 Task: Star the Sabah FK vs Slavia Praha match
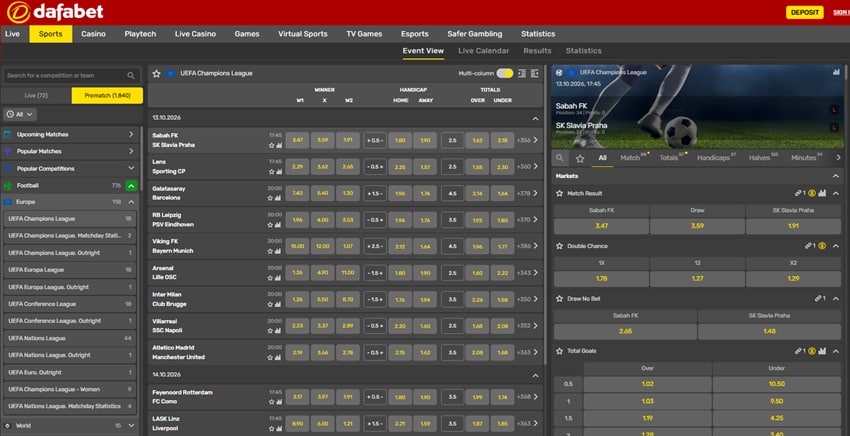pyautogui.click(x=272, y=145)
